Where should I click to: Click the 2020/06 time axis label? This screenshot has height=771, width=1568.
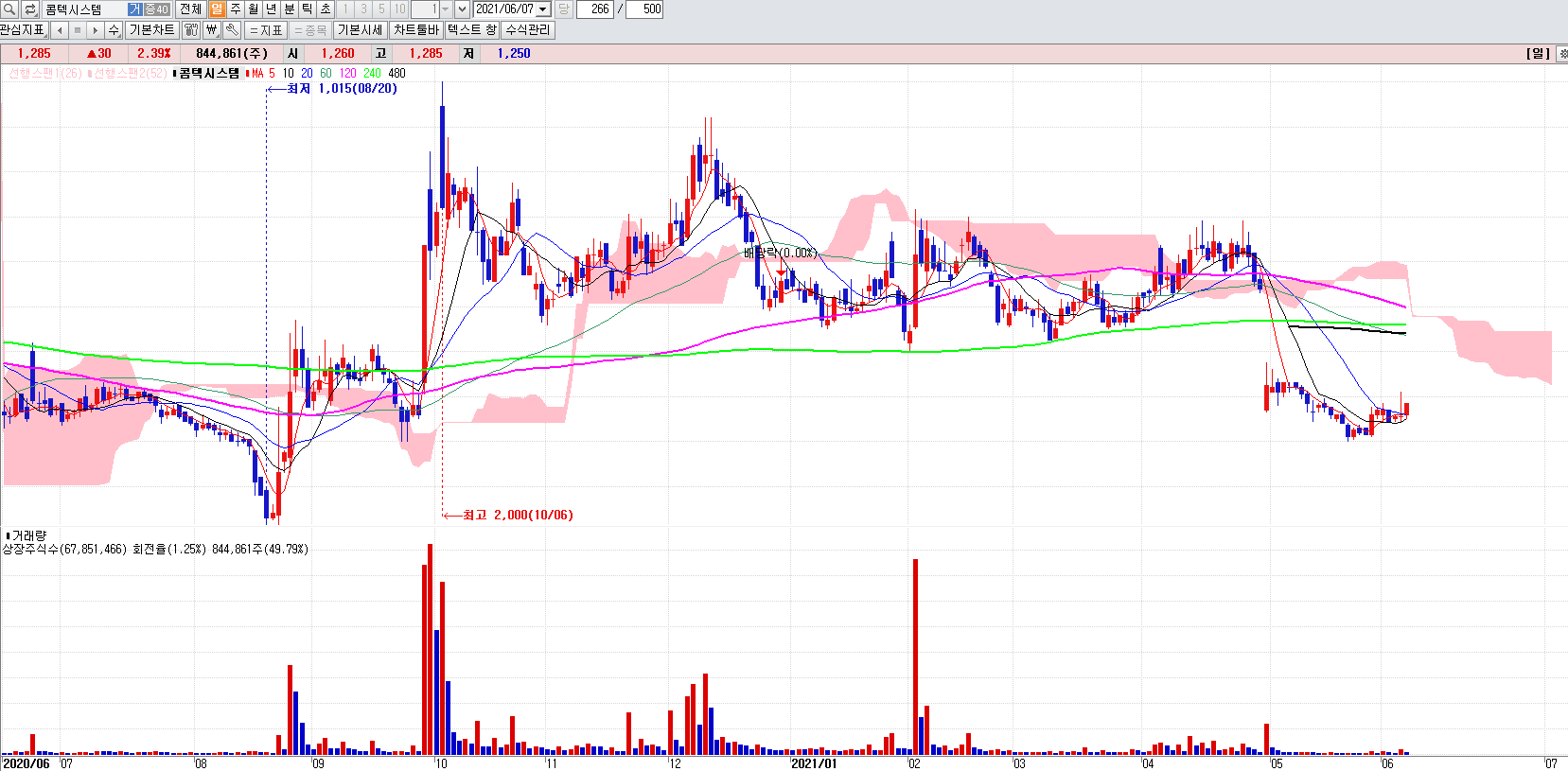(26, 763)
